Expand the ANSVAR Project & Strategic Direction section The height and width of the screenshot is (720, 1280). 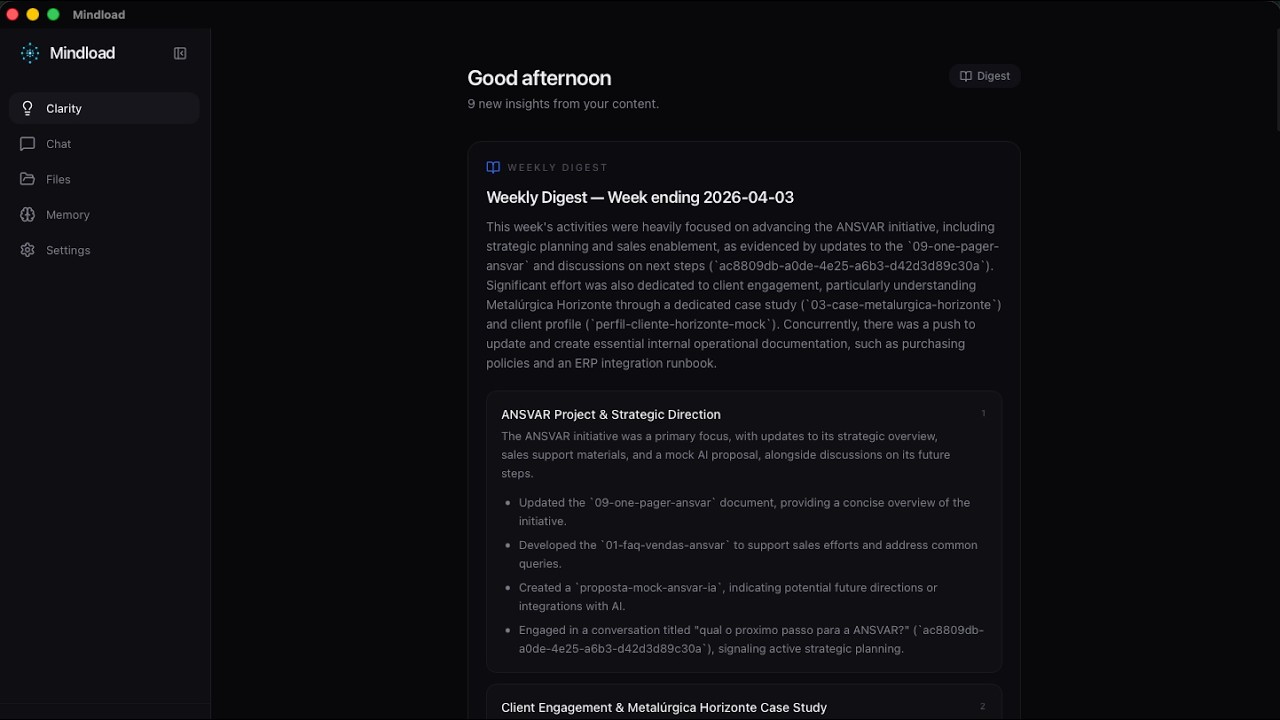pos(611,414)
